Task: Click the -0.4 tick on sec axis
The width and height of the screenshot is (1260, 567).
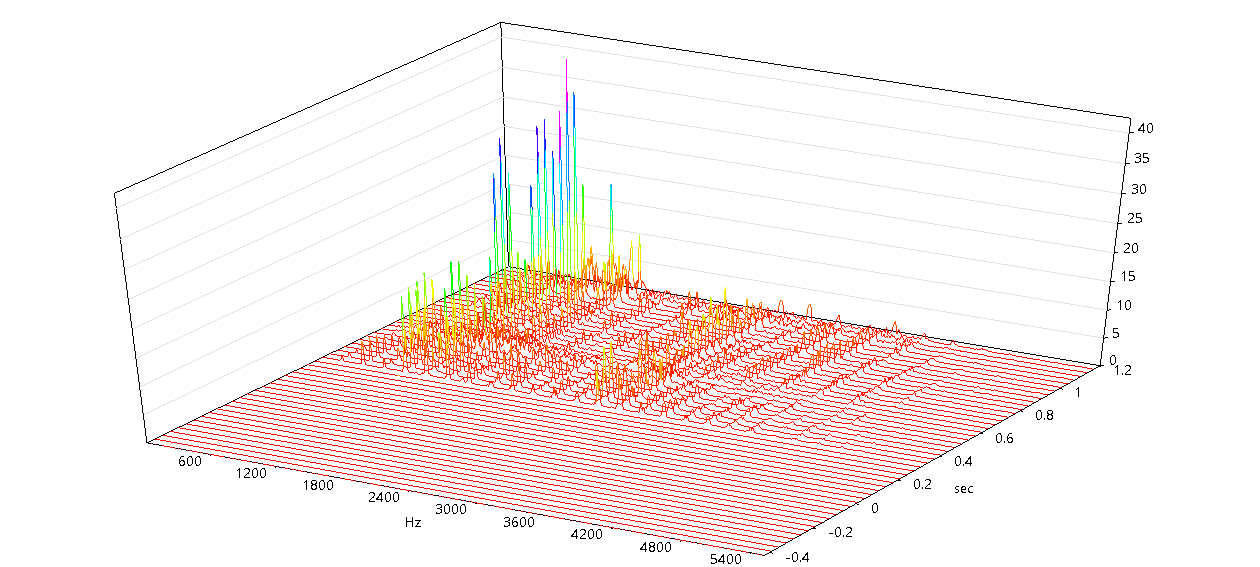Action: point(800,557)
